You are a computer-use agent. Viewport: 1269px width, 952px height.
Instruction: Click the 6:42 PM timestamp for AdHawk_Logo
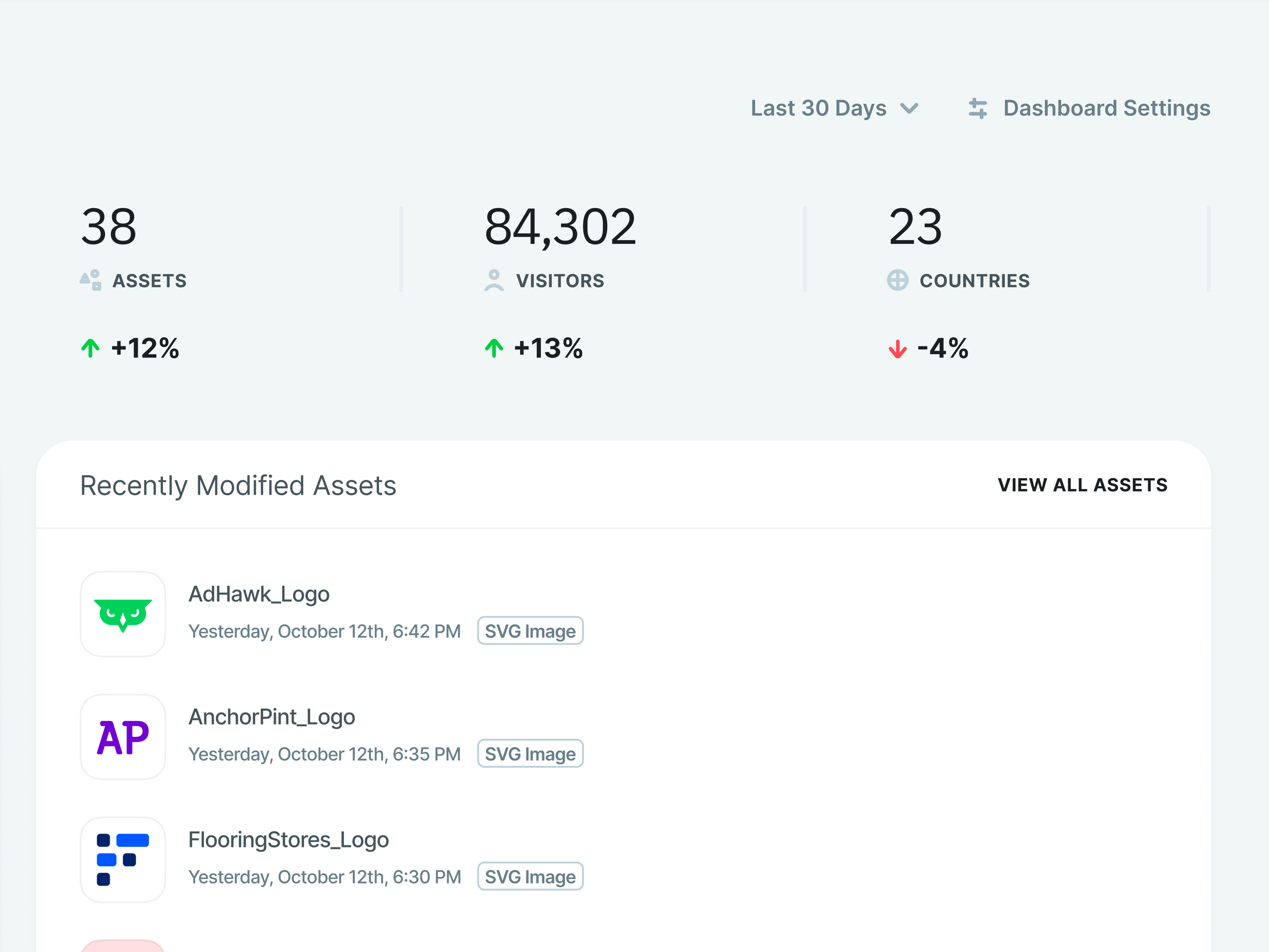[325, 631]
